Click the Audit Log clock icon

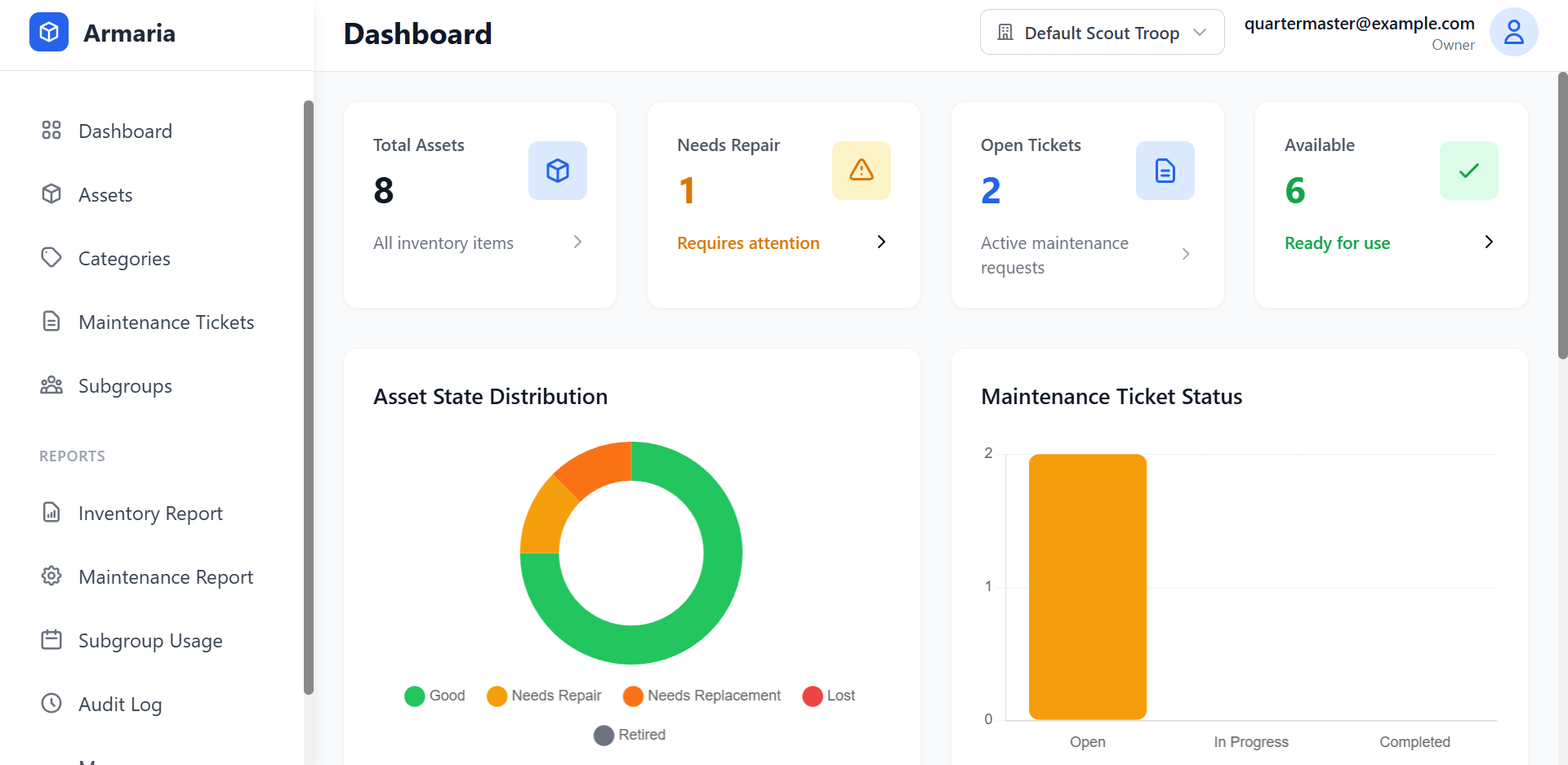[51, 704]
